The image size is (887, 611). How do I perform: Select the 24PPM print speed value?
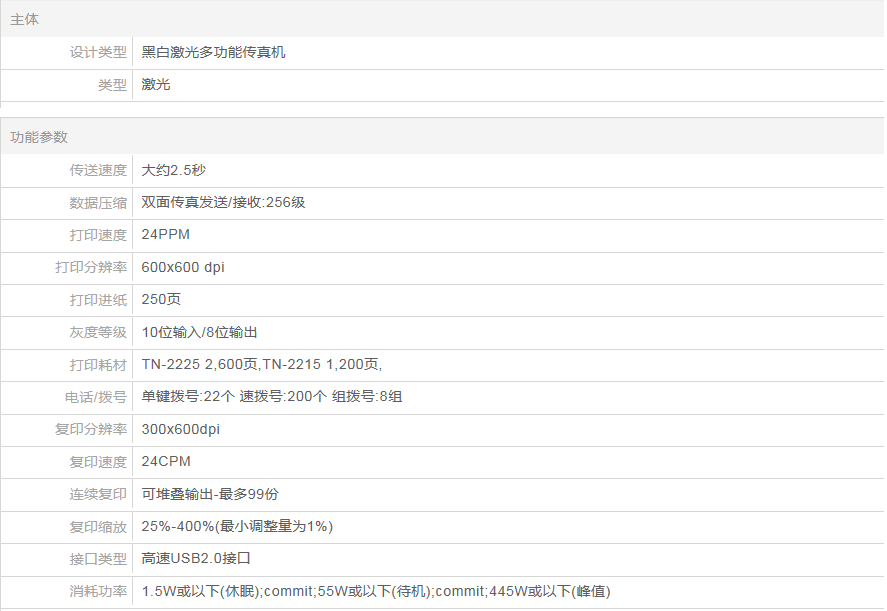coord(165,235)
